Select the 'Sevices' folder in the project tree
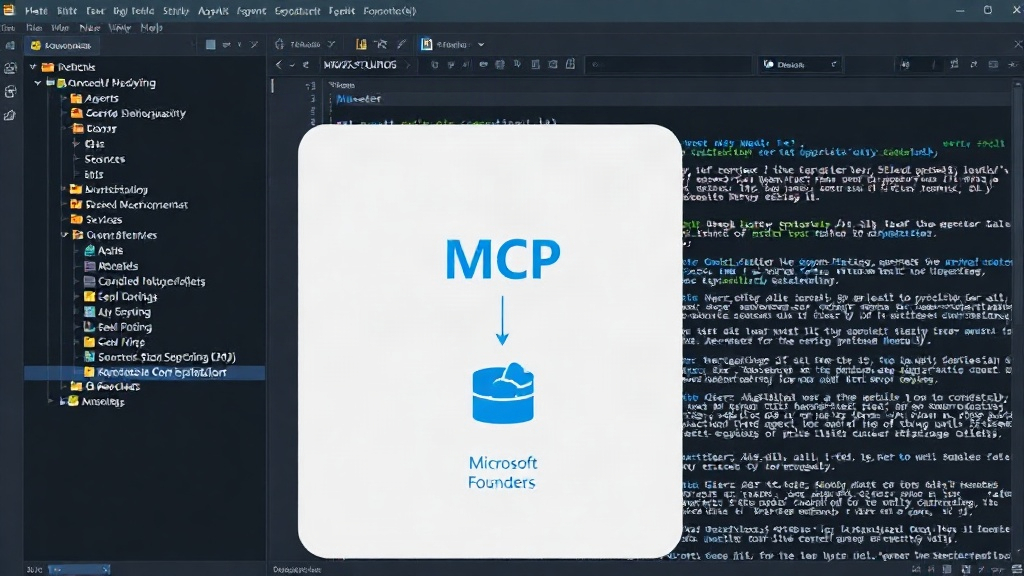Screen dimensions: 1024x576 [96, 219]
